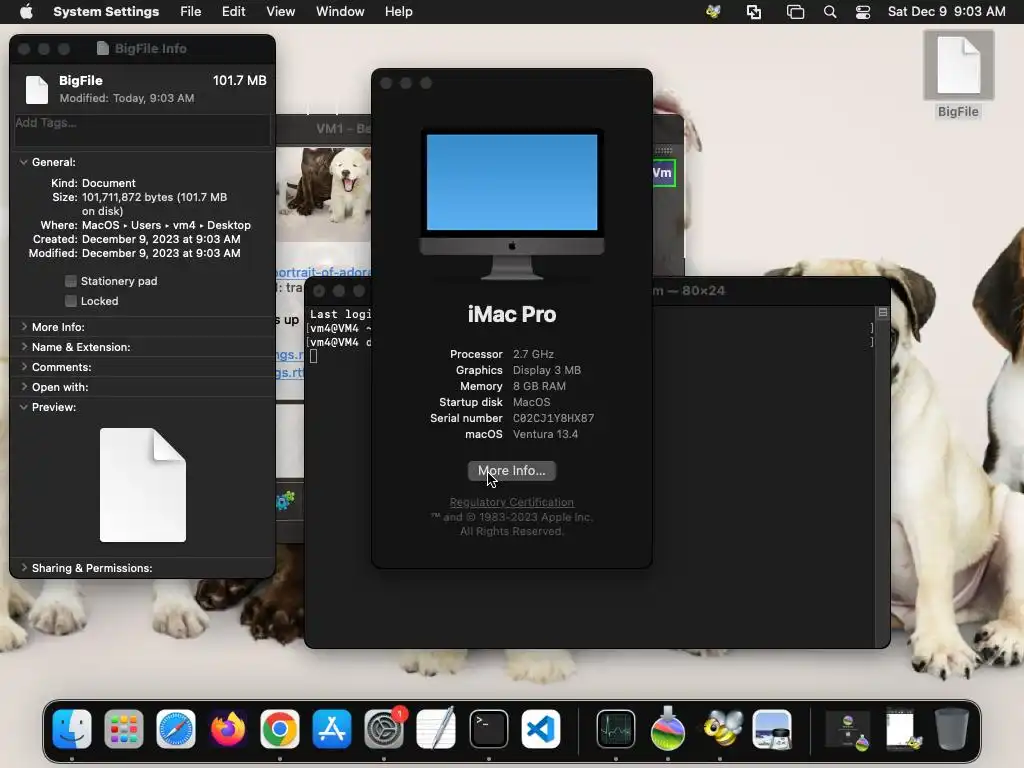Click the 101.7 MB size in Info header
Image resolution: width=1024 pixels, height=768 pixels.
click(x=240, y=80)
